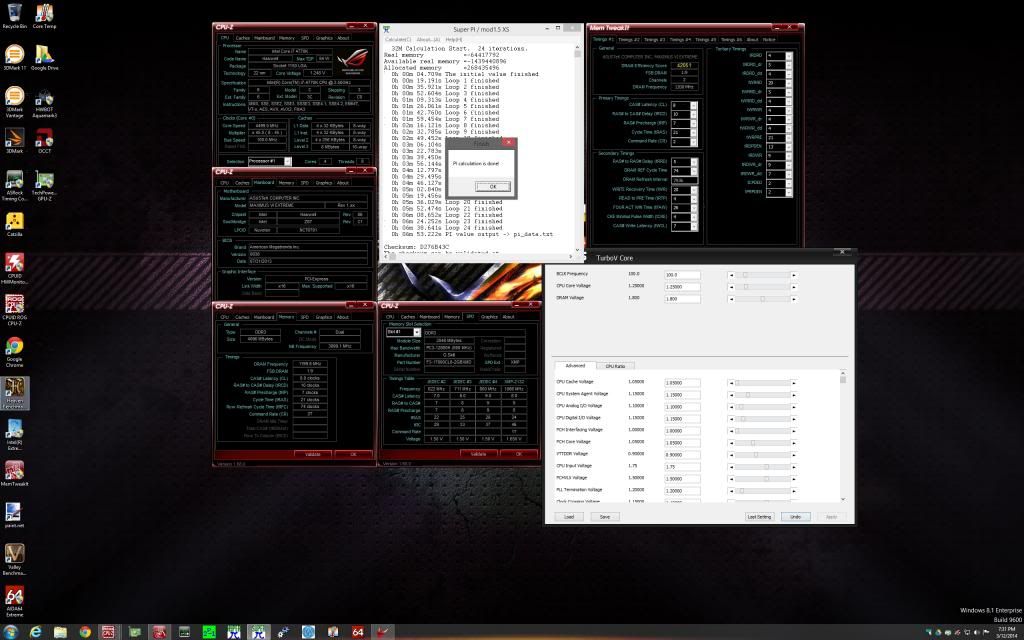Screen dimensions: 1024x640
Task: Open the Valley Benchmark desktop icon
Action: point(14,560)
